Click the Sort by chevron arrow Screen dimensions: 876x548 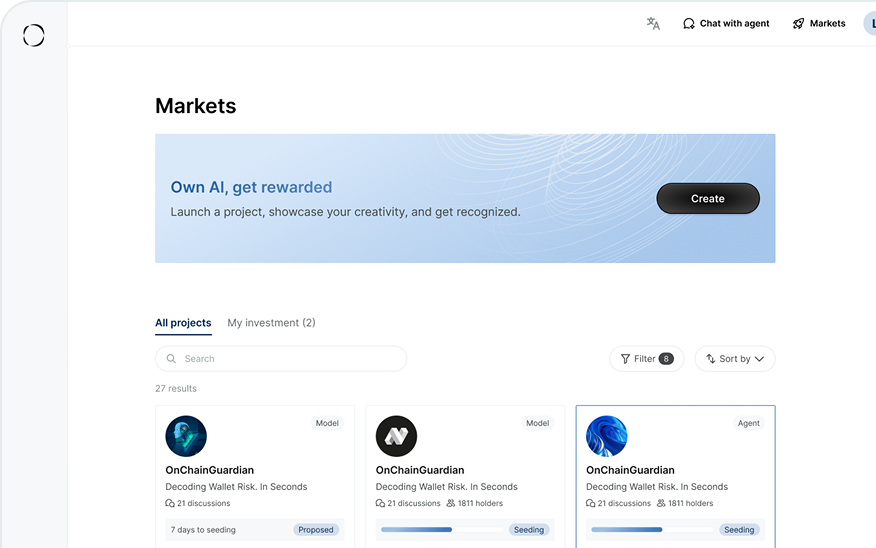(x=759, y=359)
